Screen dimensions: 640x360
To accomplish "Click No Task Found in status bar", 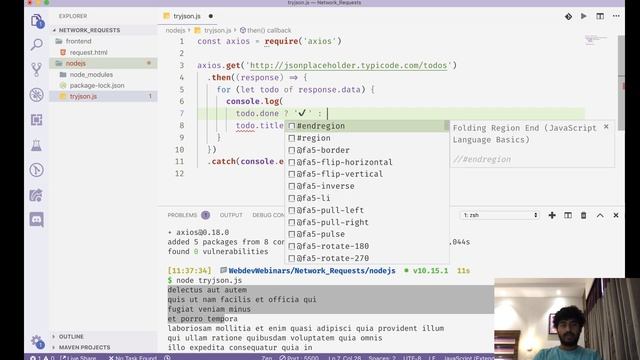I will pyautogui.click(x=132, y=358).
